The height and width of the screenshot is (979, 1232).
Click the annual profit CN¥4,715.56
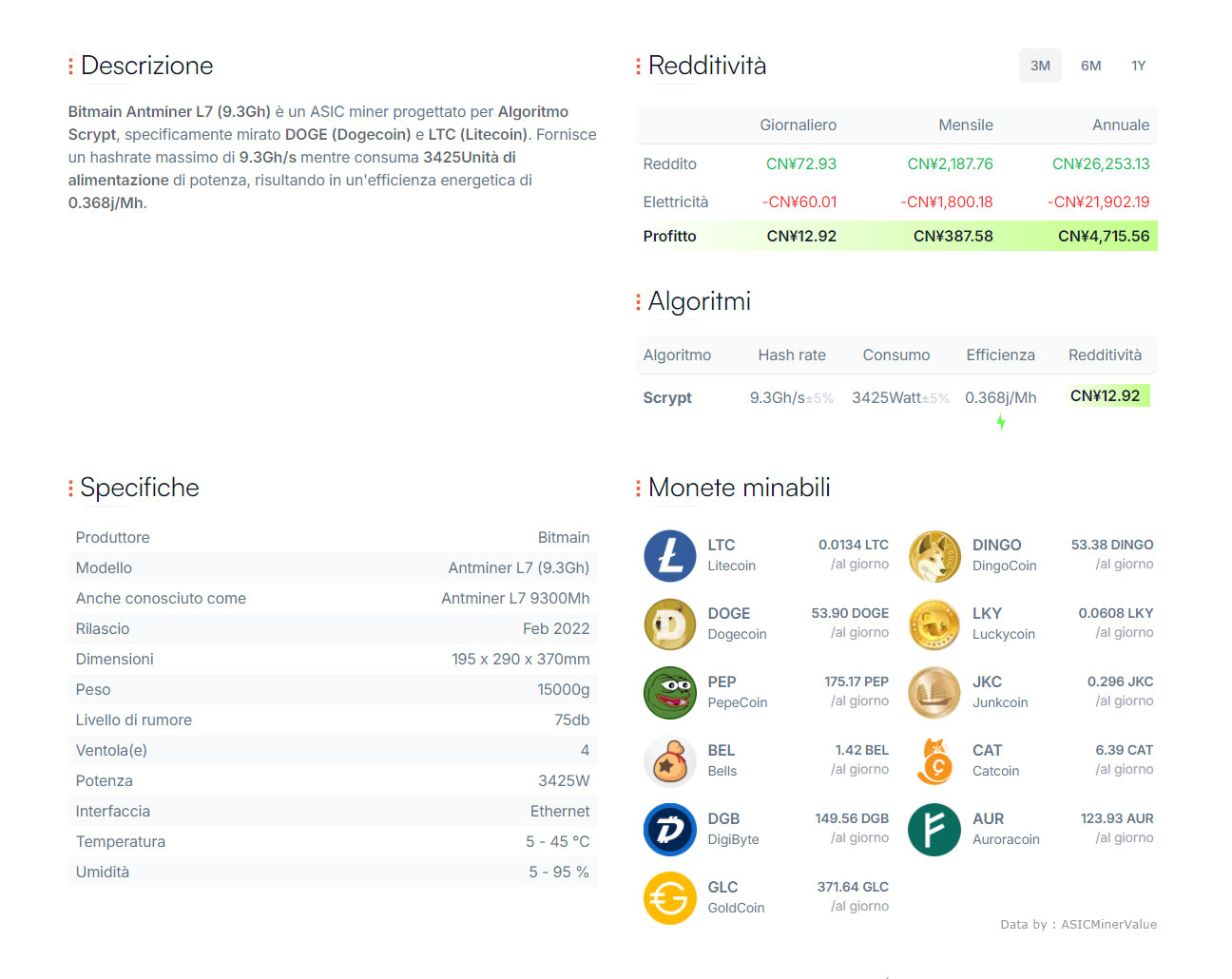1104,236
